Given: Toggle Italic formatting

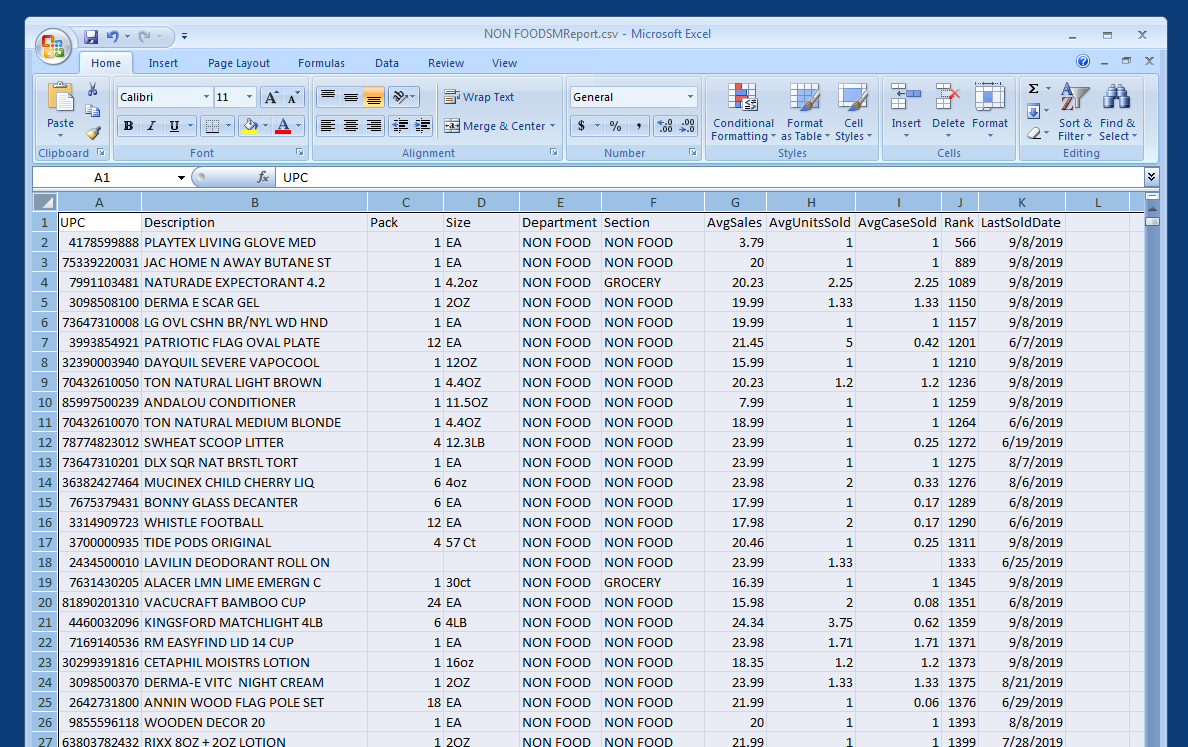Looking at the screenshot, I should click(x=152, y=126).
